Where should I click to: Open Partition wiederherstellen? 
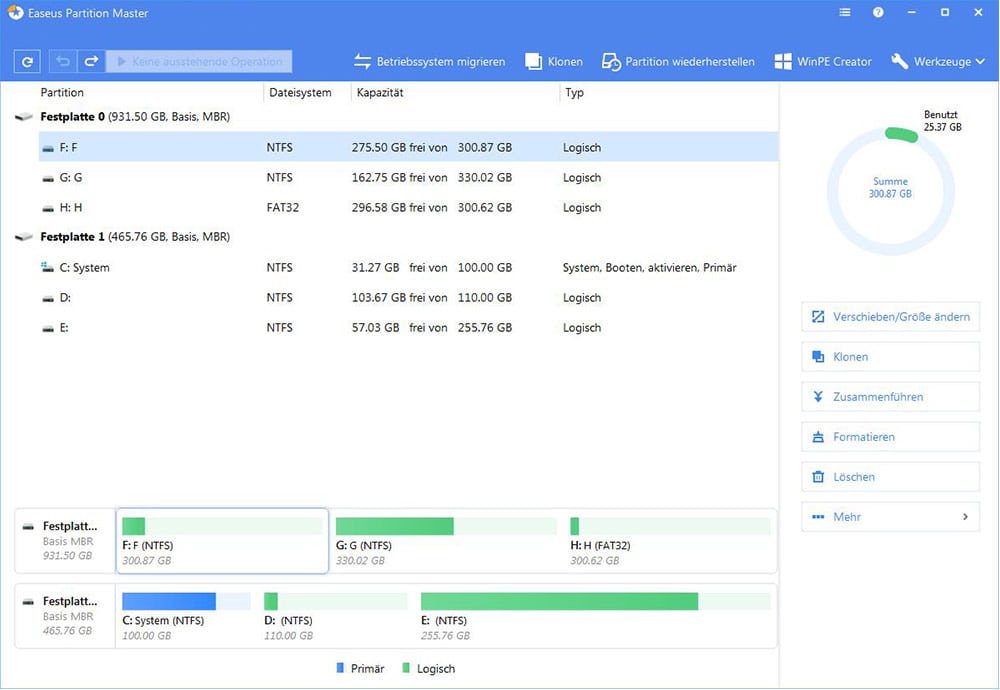678,62
